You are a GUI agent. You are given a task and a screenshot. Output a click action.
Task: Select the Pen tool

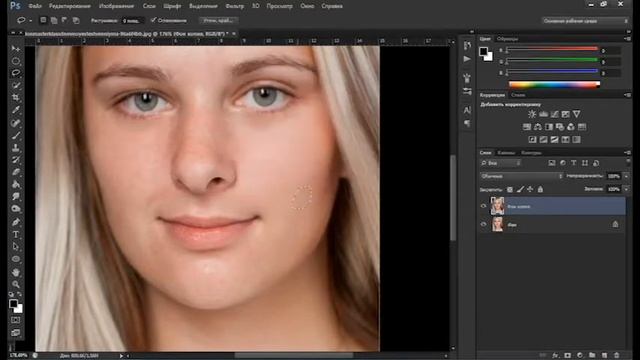pos(16,222)
